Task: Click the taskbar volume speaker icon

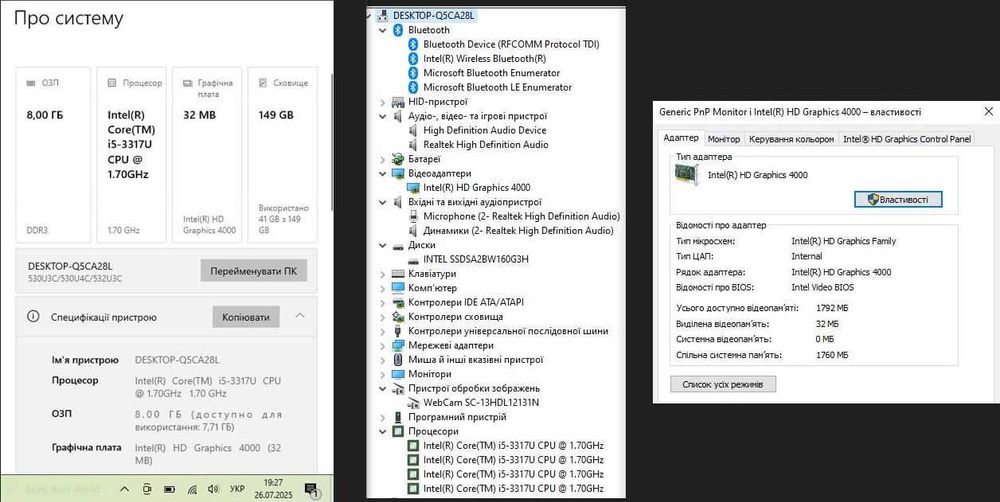Action: pyautogui.click(x=214, y=489)
